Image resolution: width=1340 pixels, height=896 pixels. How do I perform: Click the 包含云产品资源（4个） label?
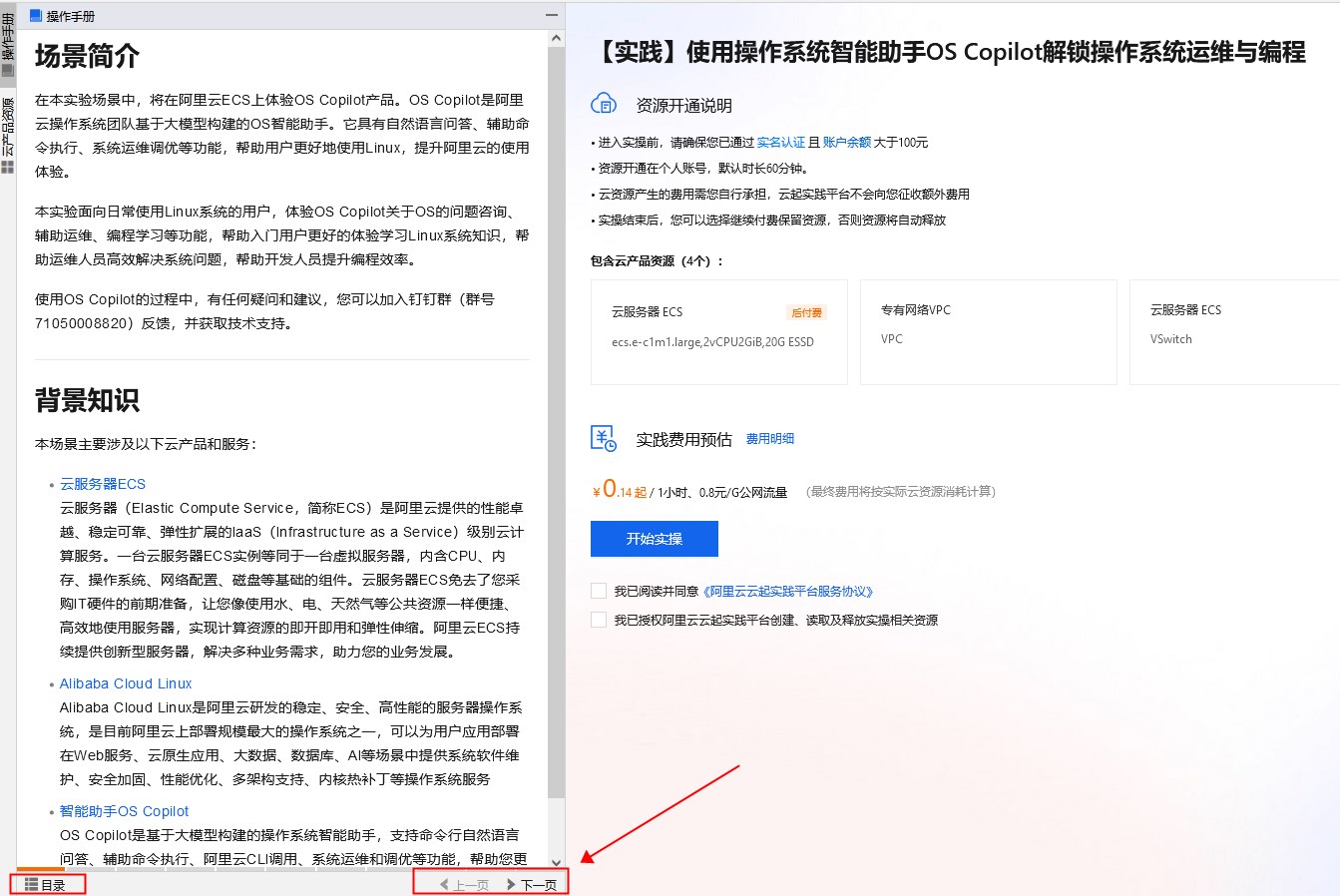658,261
